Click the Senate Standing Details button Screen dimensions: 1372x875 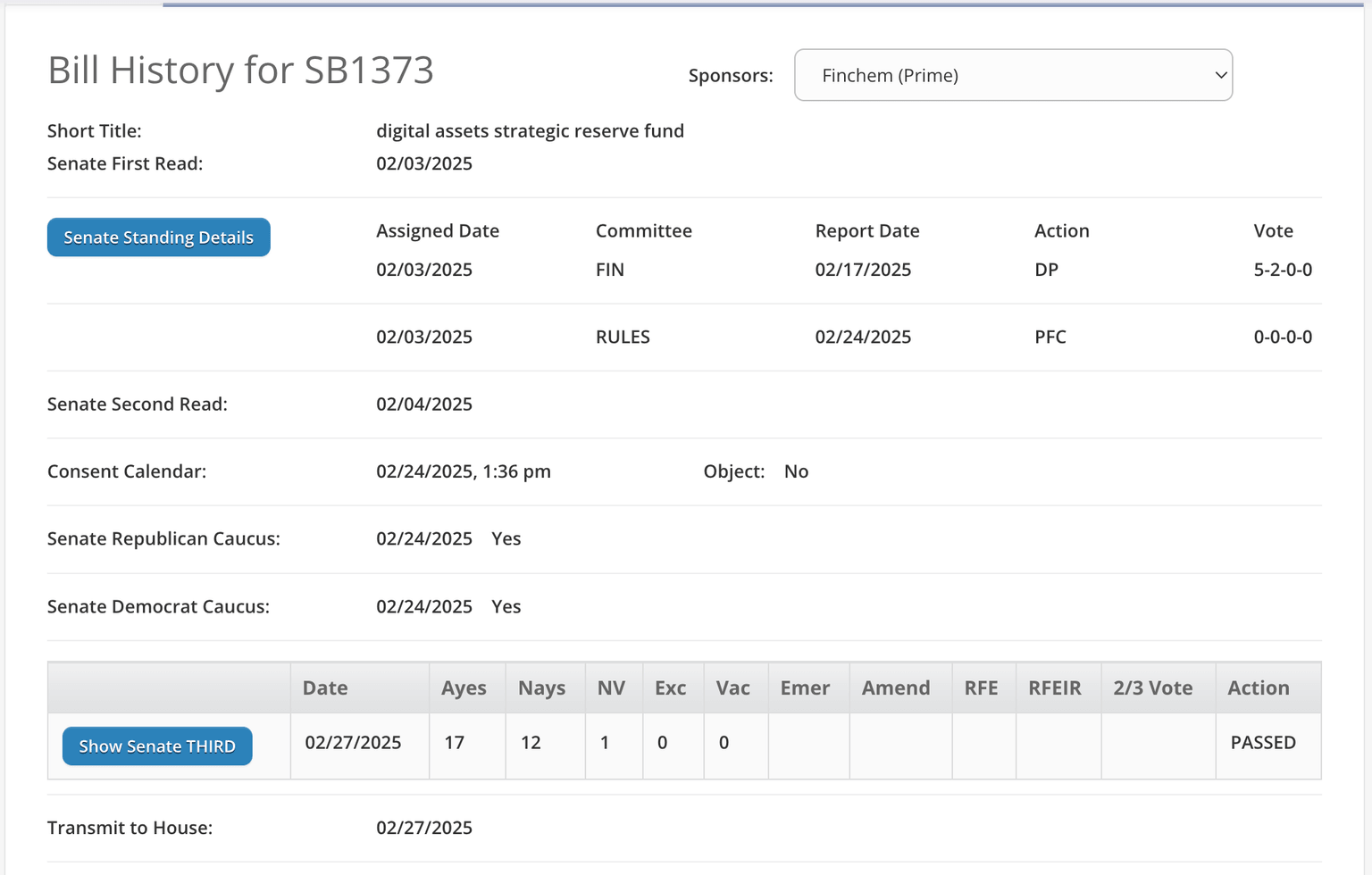pos(158,237)
